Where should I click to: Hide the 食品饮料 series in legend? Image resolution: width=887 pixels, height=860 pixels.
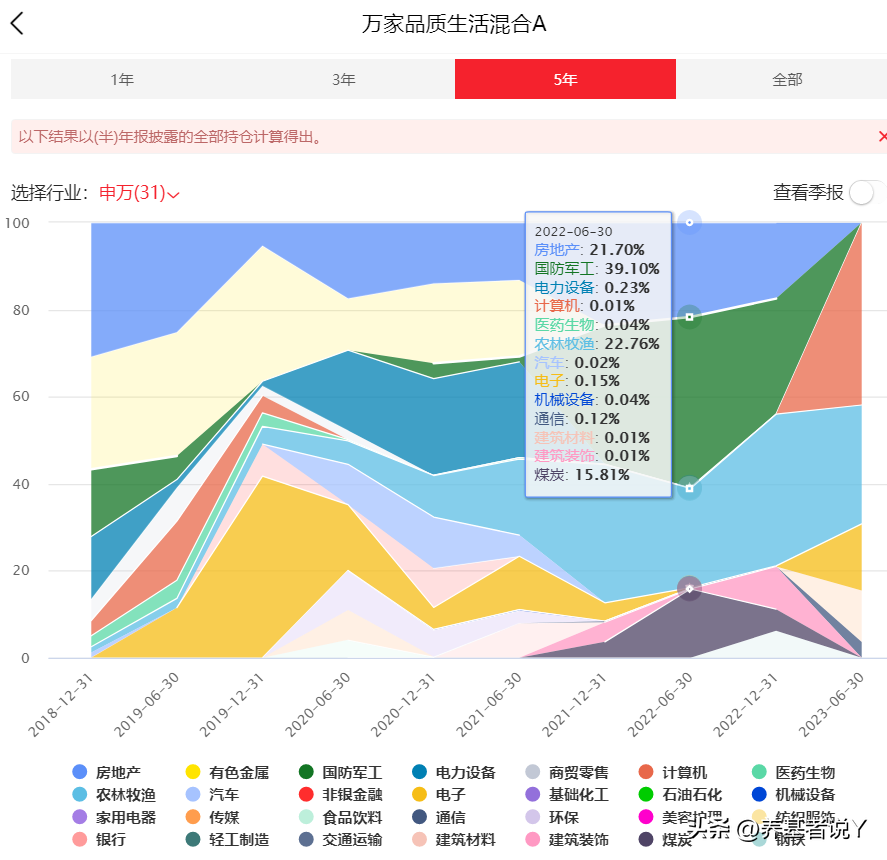pos(341,818)
